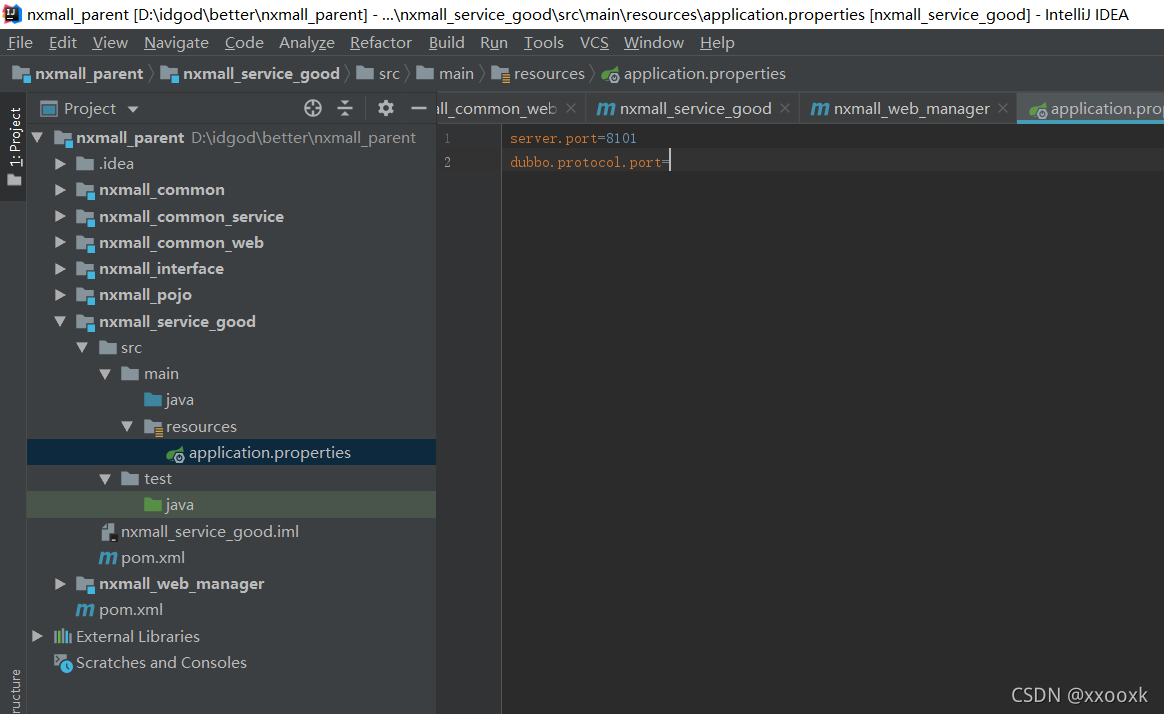
Task: Close the nxmall_service_good editor tab
Action: click(785, 108)
